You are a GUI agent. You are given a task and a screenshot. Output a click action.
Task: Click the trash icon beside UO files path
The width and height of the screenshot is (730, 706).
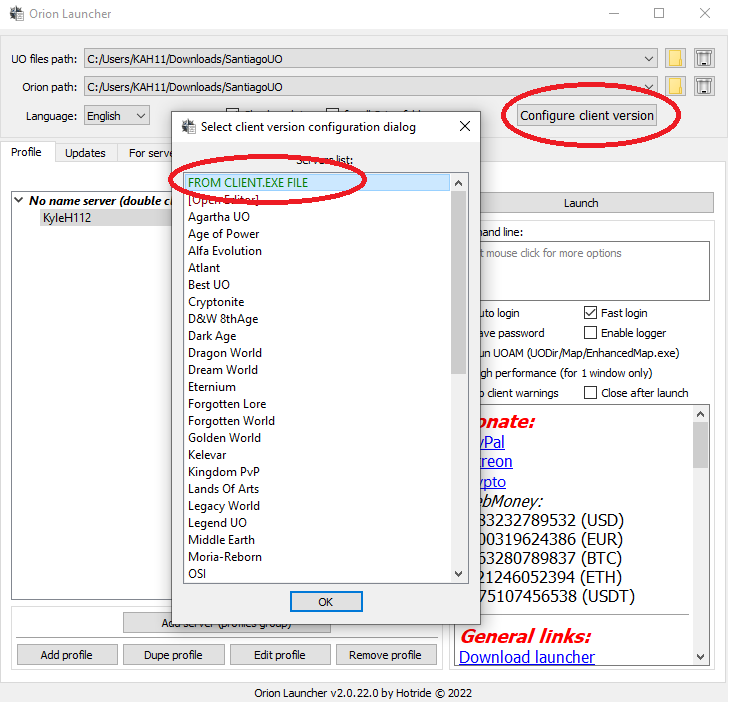click(704, 58)
